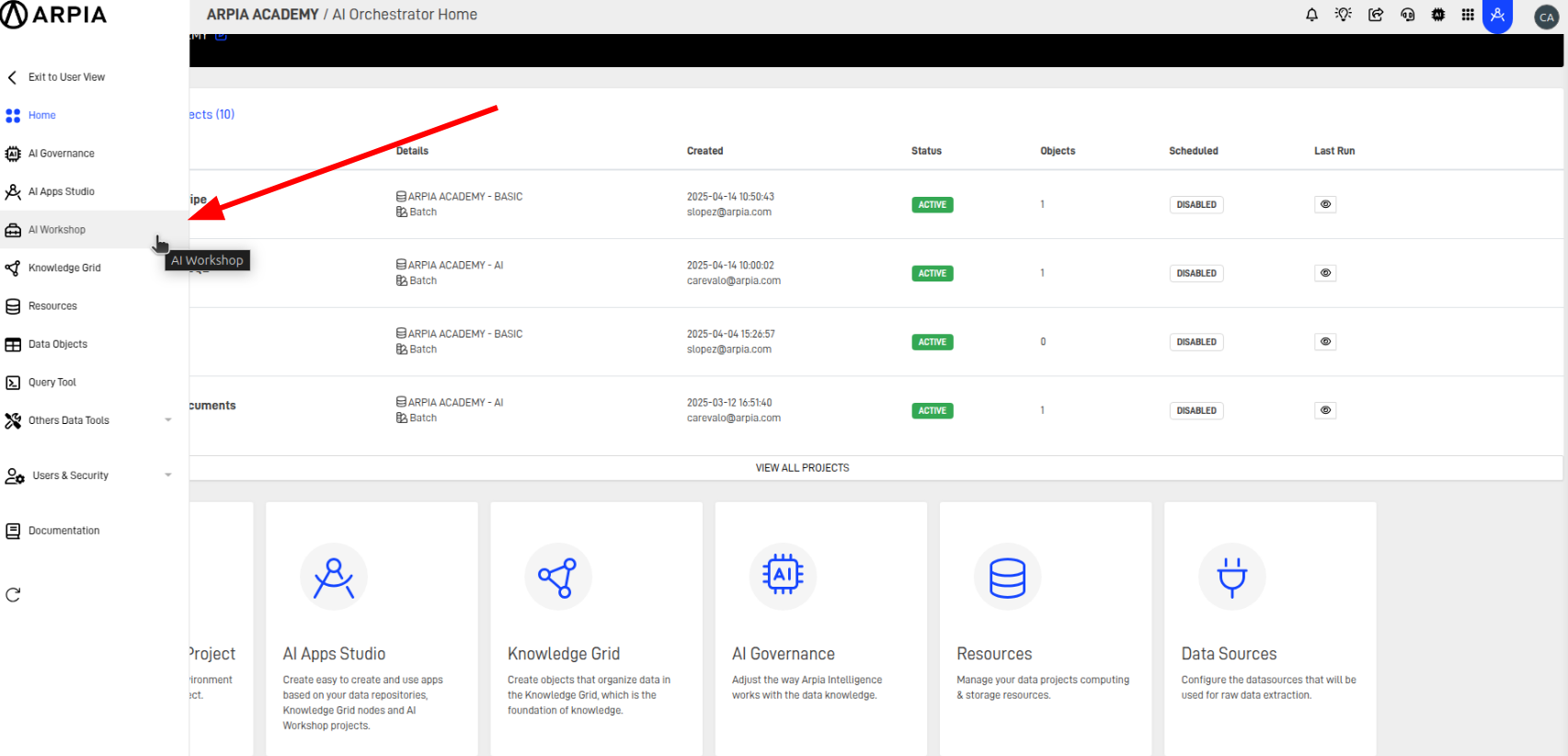The width and height of the screenshot is (1568, 756).
Task: Click the Query Tool sidebar terminal icon
Action: tap(13, 383)
